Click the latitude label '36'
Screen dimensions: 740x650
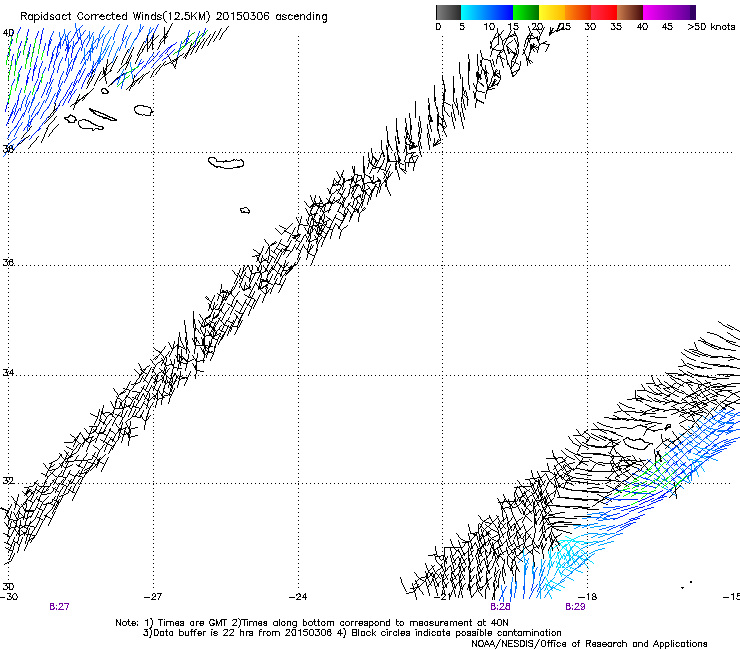[8, 262]
